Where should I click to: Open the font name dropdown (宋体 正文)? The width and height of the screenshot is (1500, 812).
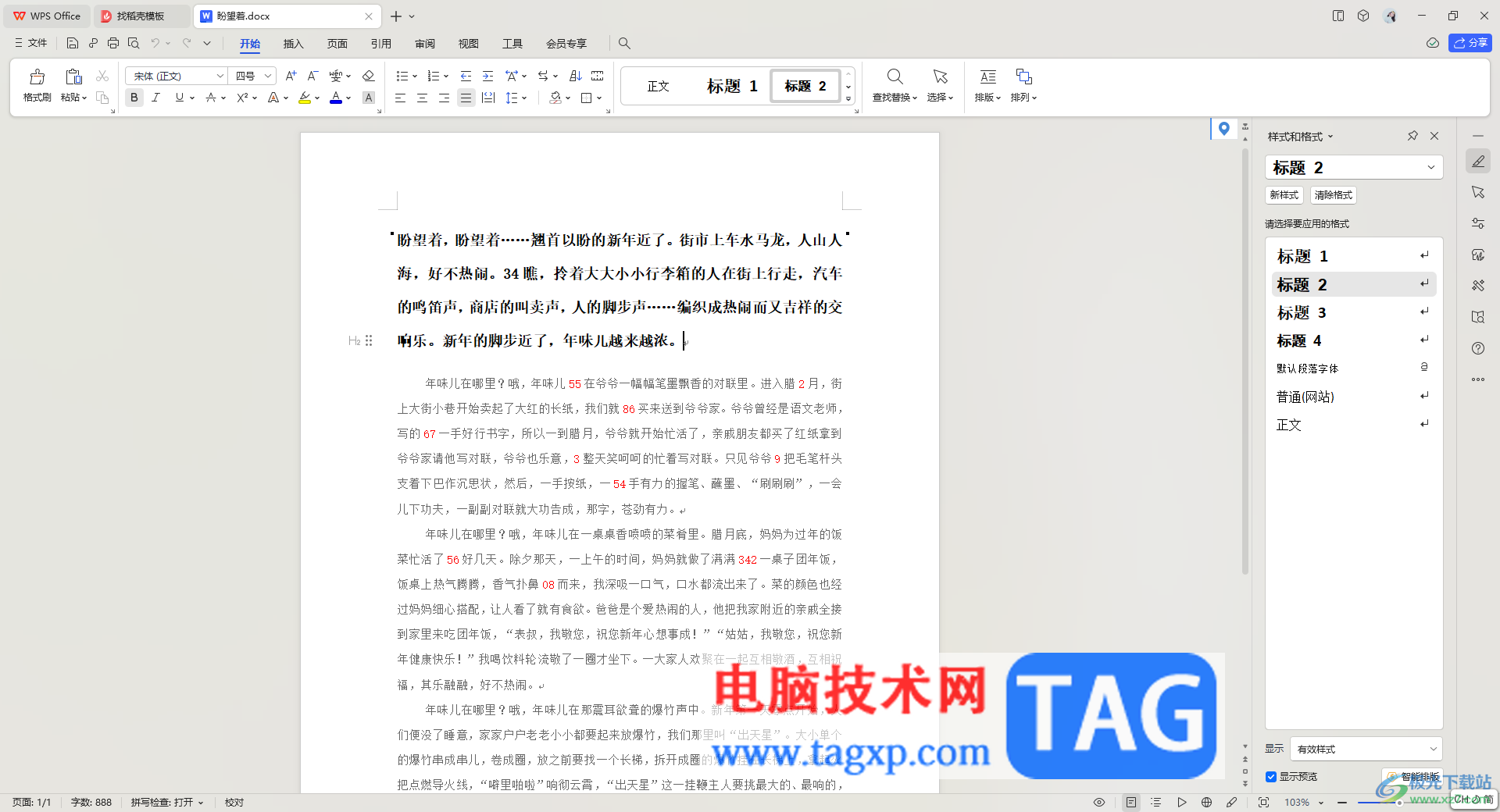coord(220,76)
